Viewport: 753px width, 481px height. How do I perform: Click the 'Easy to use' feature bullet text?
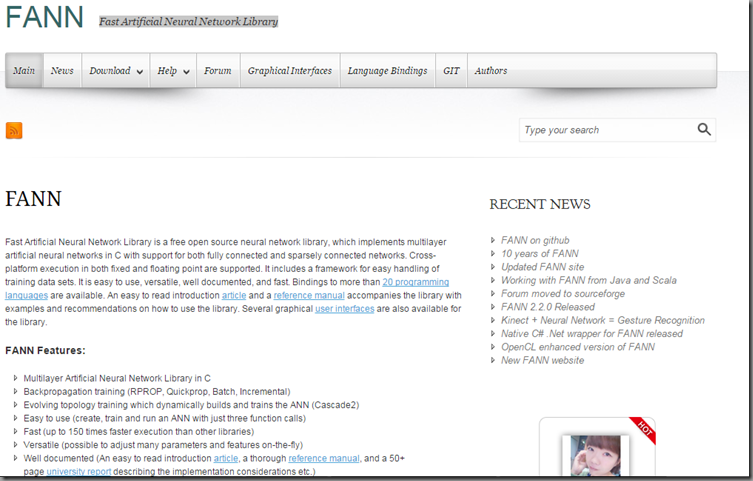click(x=164, y=419)
